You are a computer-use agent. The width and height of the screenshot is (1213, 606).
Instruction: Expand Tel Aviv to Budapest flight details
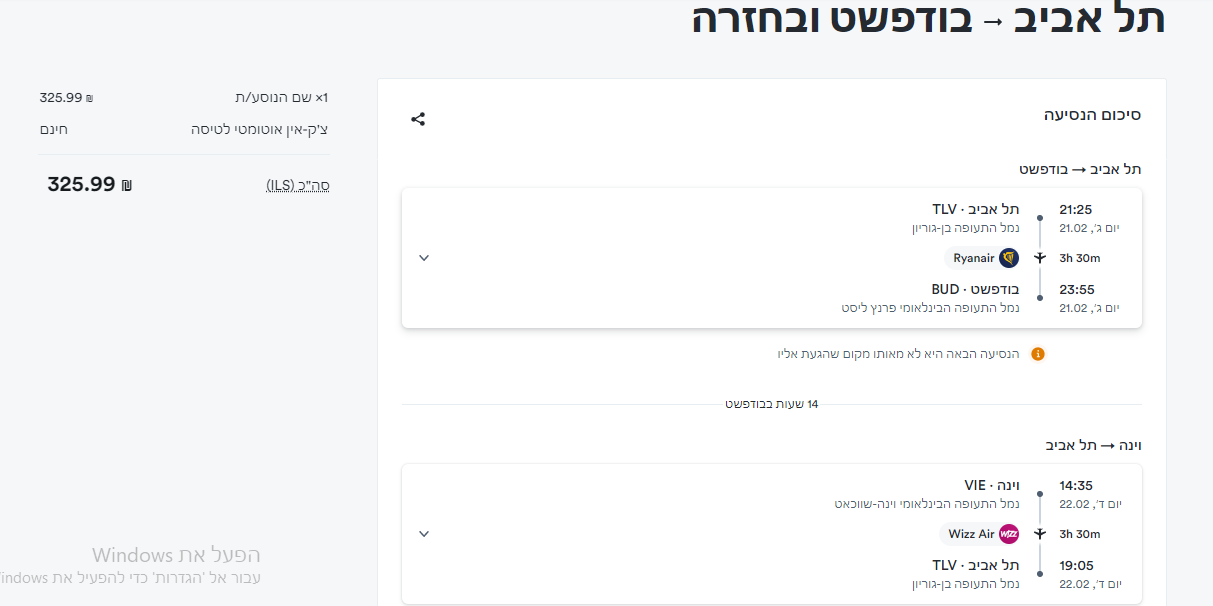(424, 258)
